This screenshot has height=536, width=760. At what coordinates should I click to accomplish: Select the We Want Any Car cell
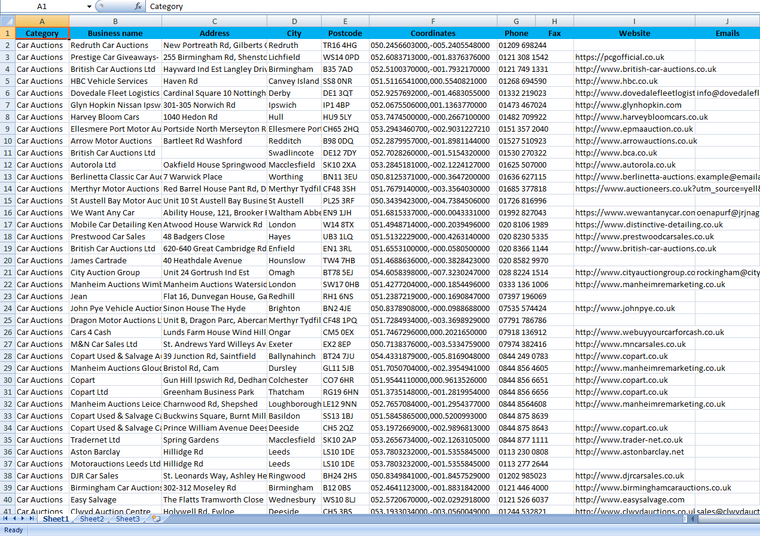[115, 213]
